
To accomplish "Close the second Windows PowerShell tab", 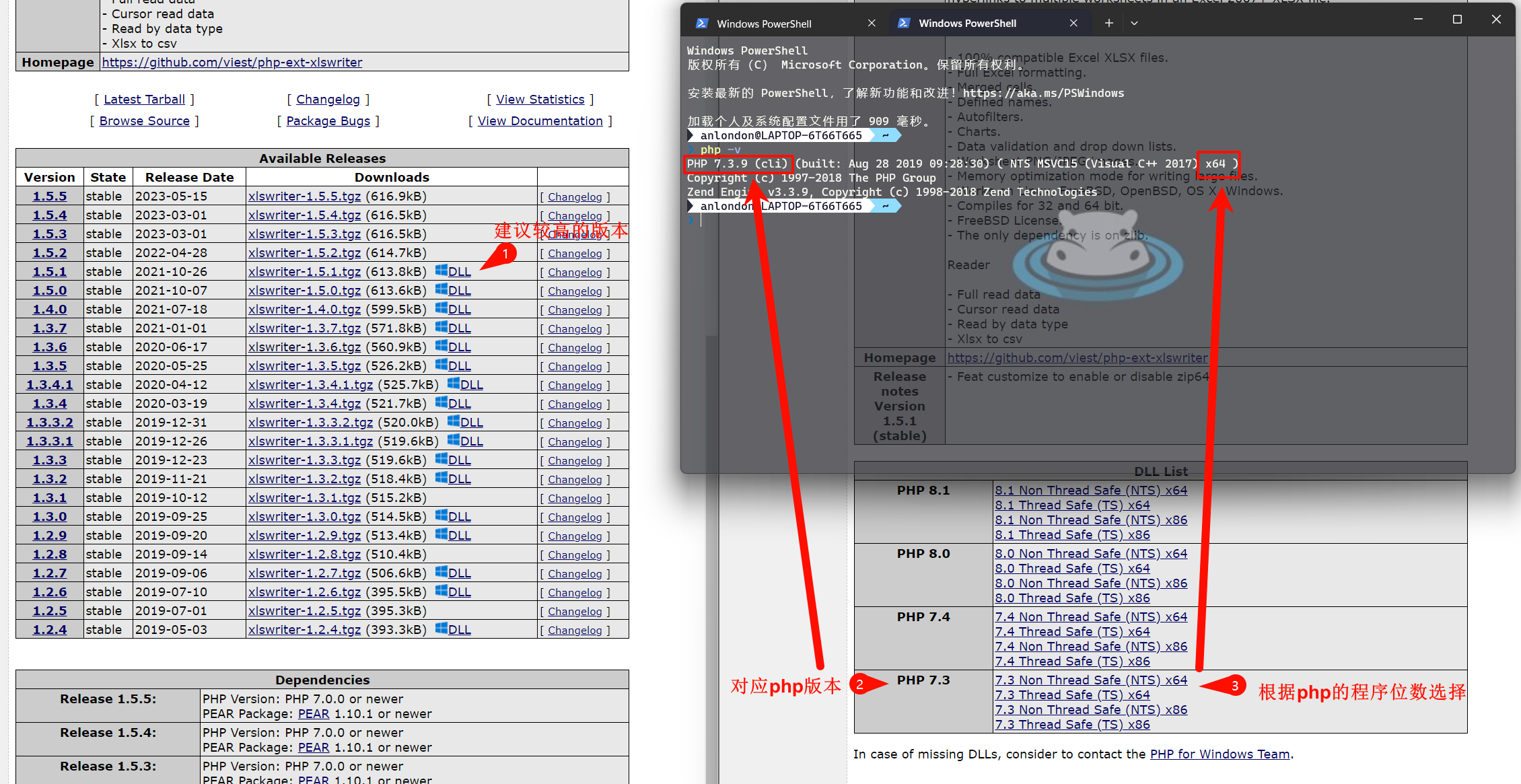I will pyautogui.click(x=1073, y=24).
